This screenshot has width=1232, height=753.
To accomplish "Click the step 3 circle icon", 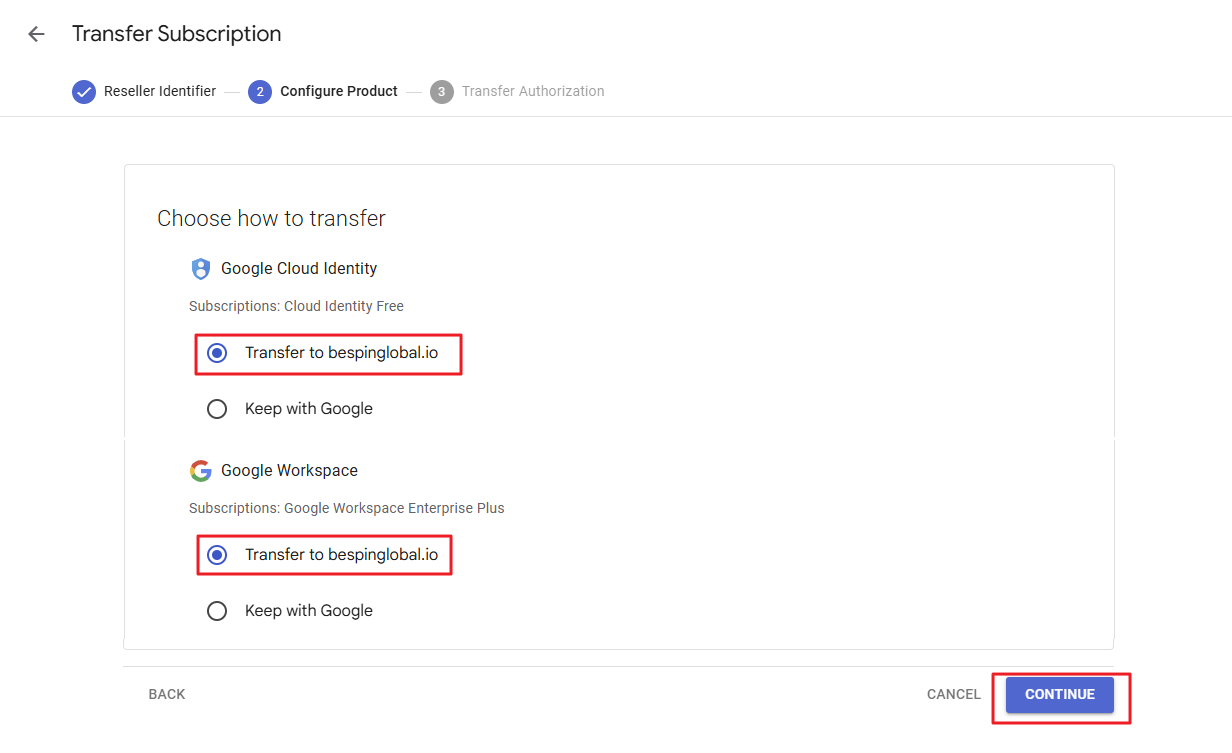I will coord(442,92).
